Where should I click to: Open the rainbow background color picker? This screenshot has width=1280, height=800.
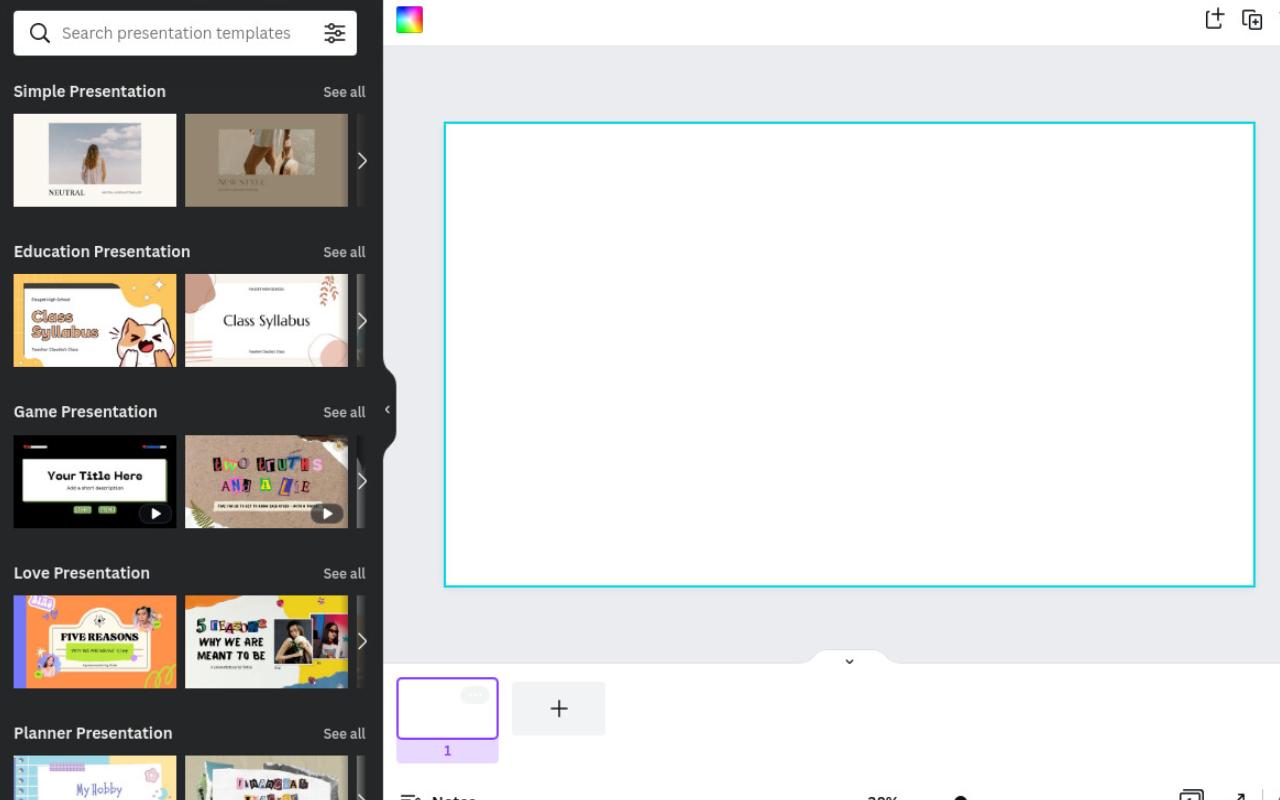410,19
